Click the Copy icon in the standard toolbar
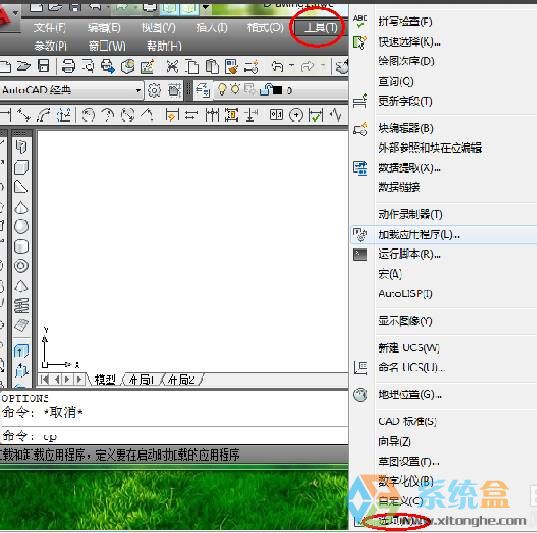Screen dimensions: 537x533 tap(192, 66)
